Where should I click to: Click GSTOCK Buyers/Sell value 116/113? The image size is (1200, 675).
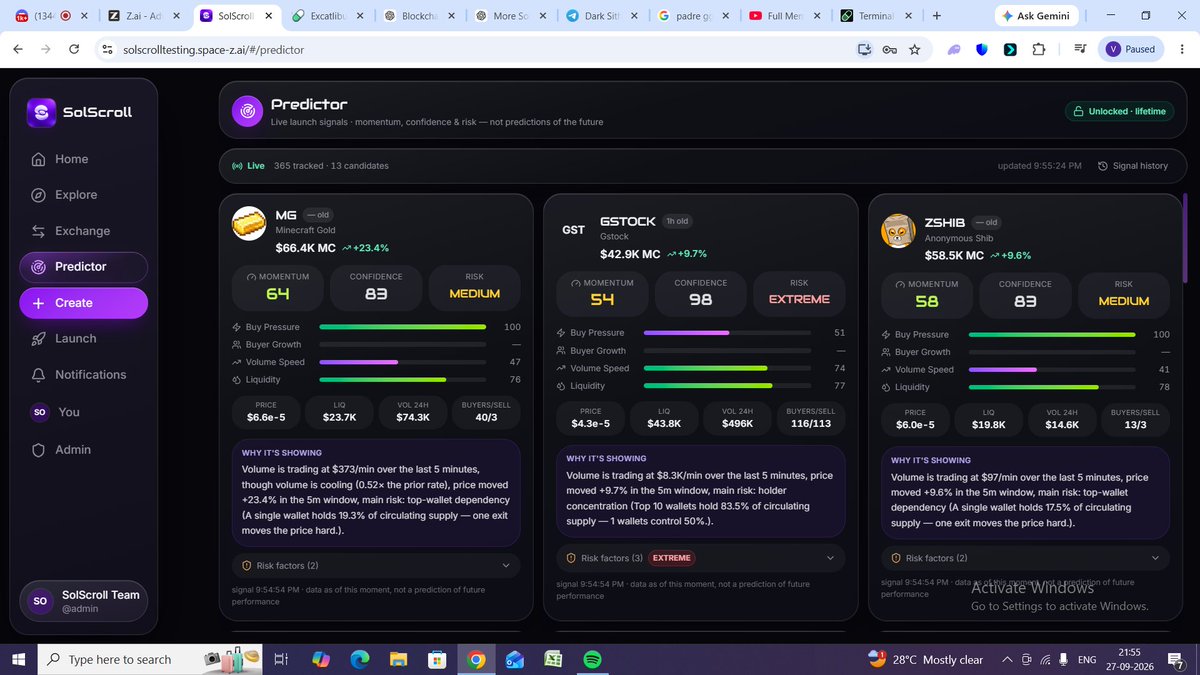tap(809, 424)
